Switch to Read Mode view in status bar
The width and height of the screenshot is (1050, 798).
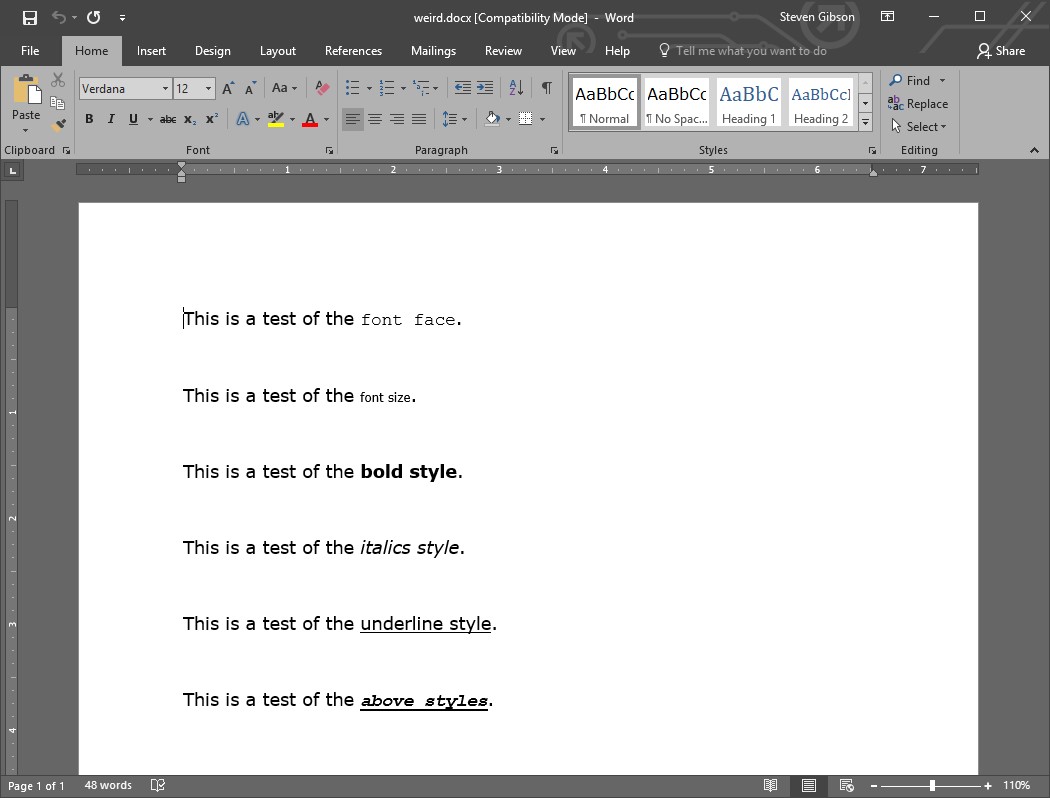[x=770, y=785]
